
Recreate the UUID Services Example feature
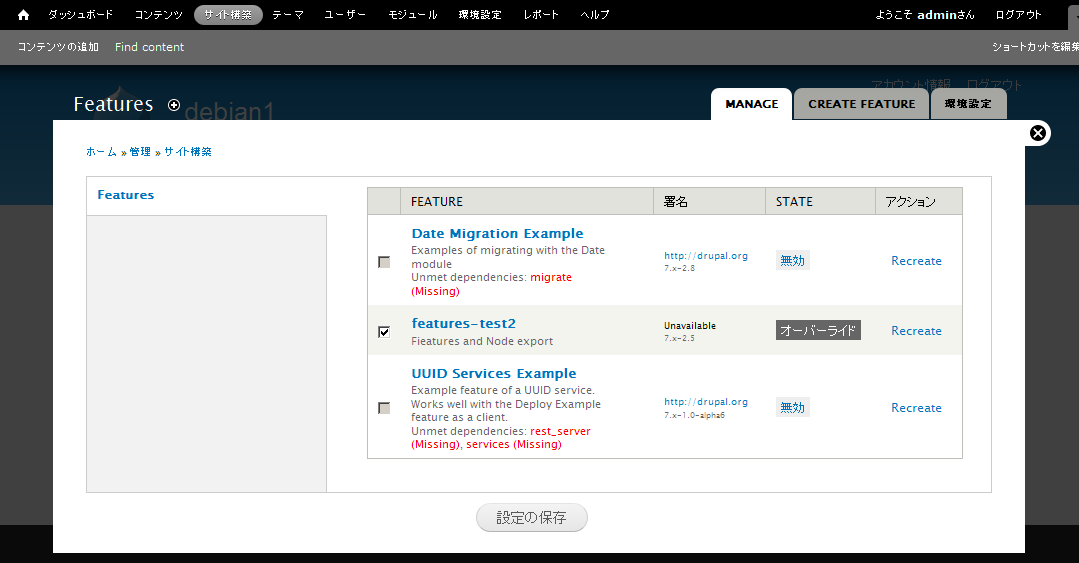pos(916,408)
